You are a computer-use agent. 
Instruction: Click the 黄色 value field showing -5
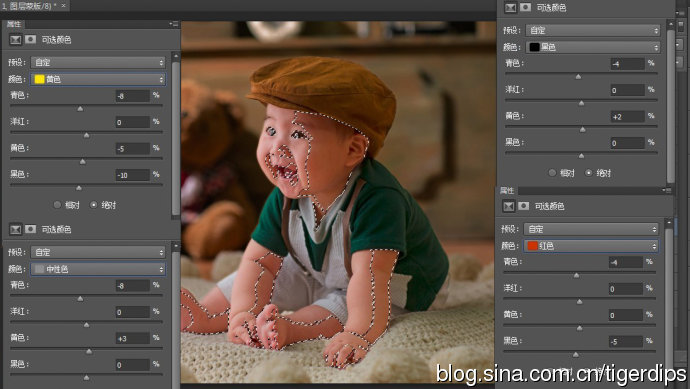[132, 149]
